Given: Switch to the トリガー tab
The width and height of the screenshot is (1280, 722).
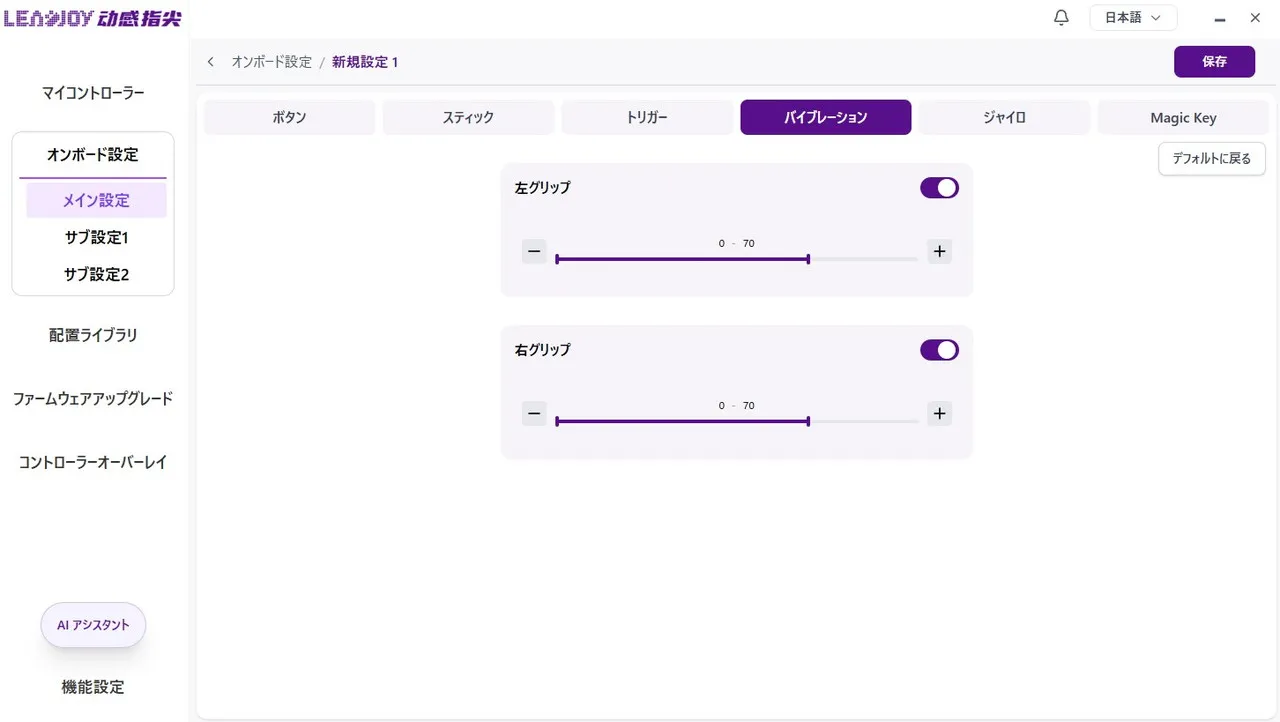Looking at the screenshot, I should tap(647, 117).
